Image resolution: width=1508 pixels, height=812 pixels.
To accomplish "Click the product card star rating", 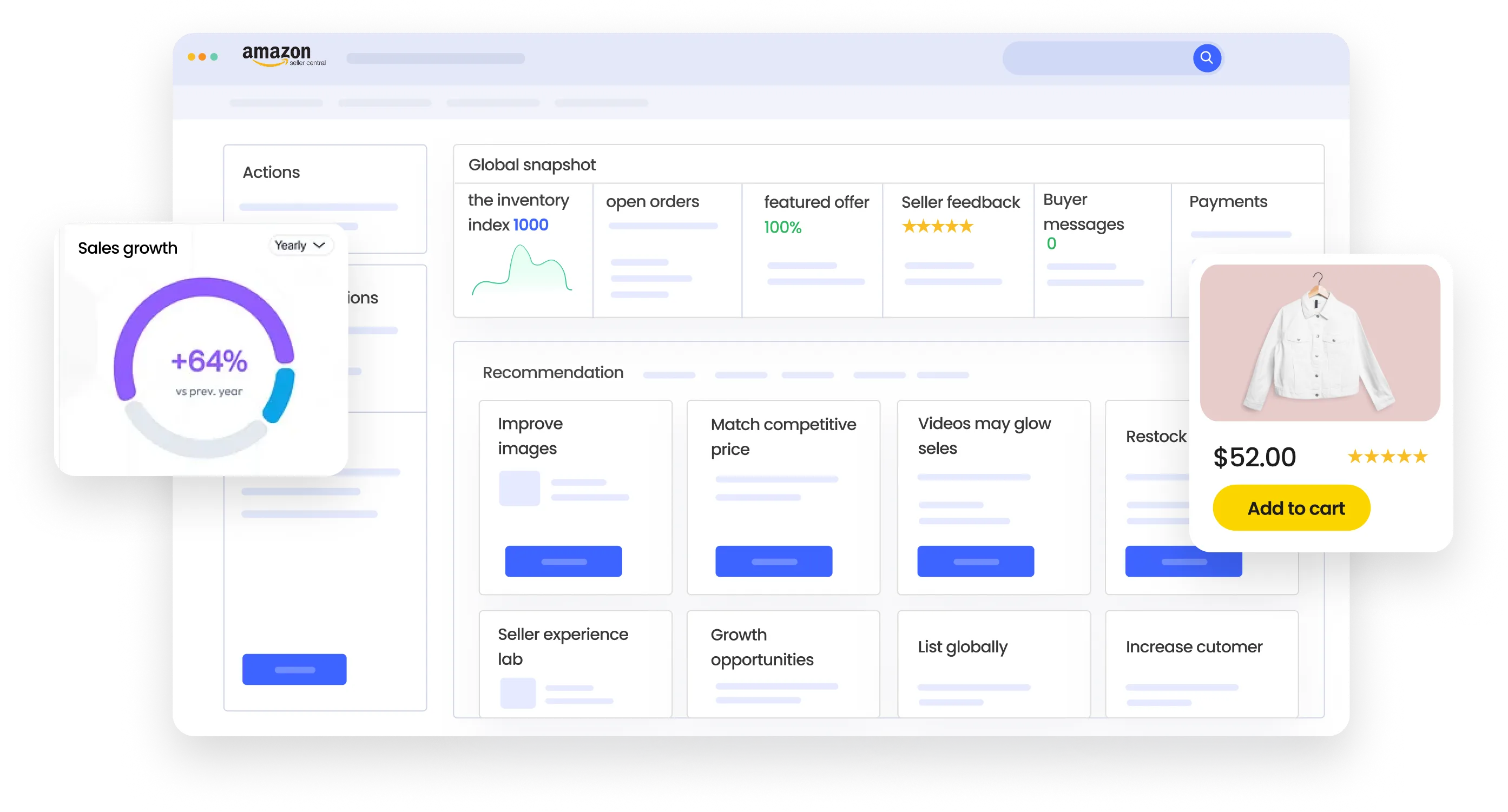I will [1387, 457].
